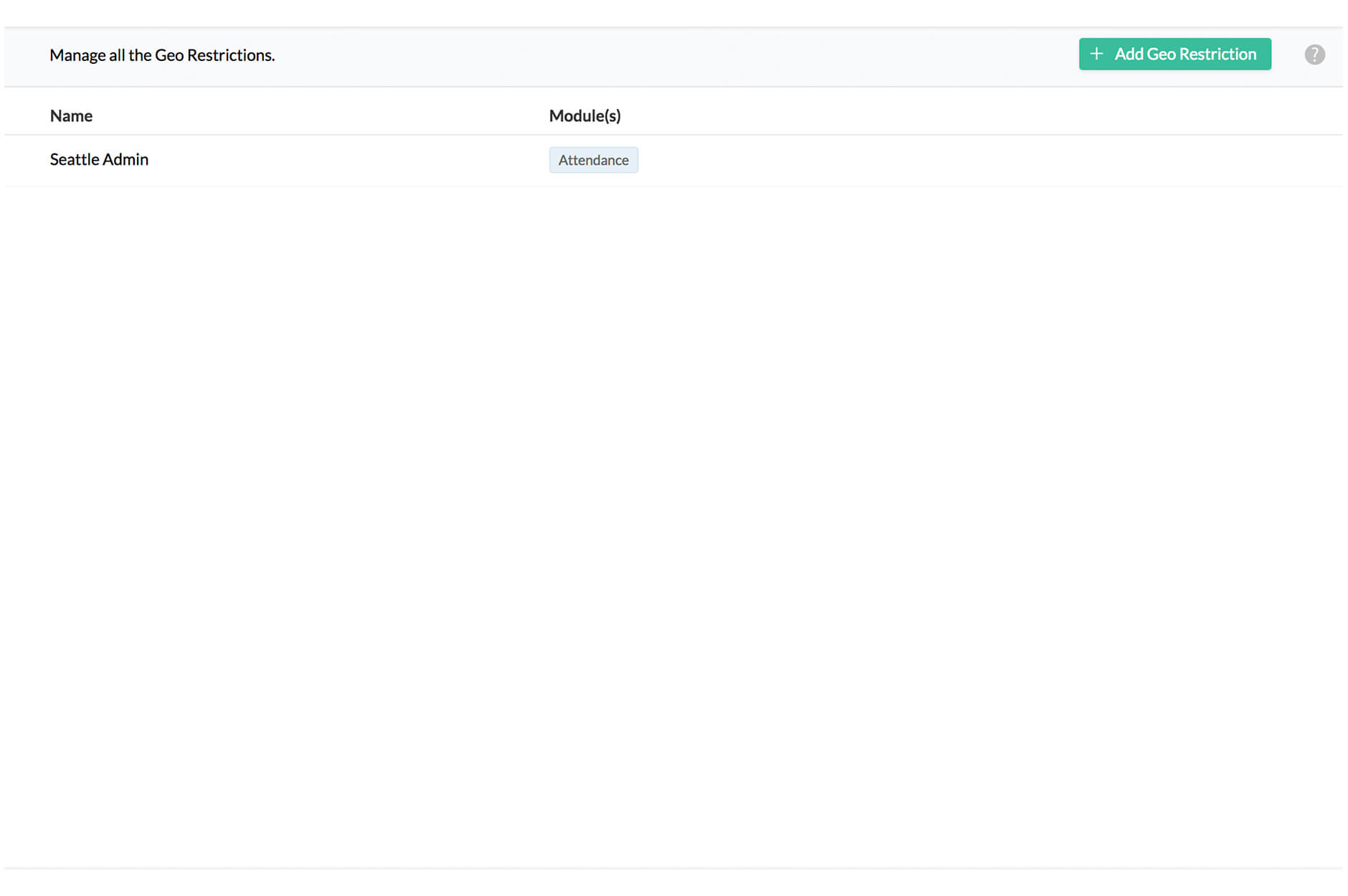Click Seattle Admin to edit the restriction
This screenshot has width=1348, height=896.
pos(99,159)
